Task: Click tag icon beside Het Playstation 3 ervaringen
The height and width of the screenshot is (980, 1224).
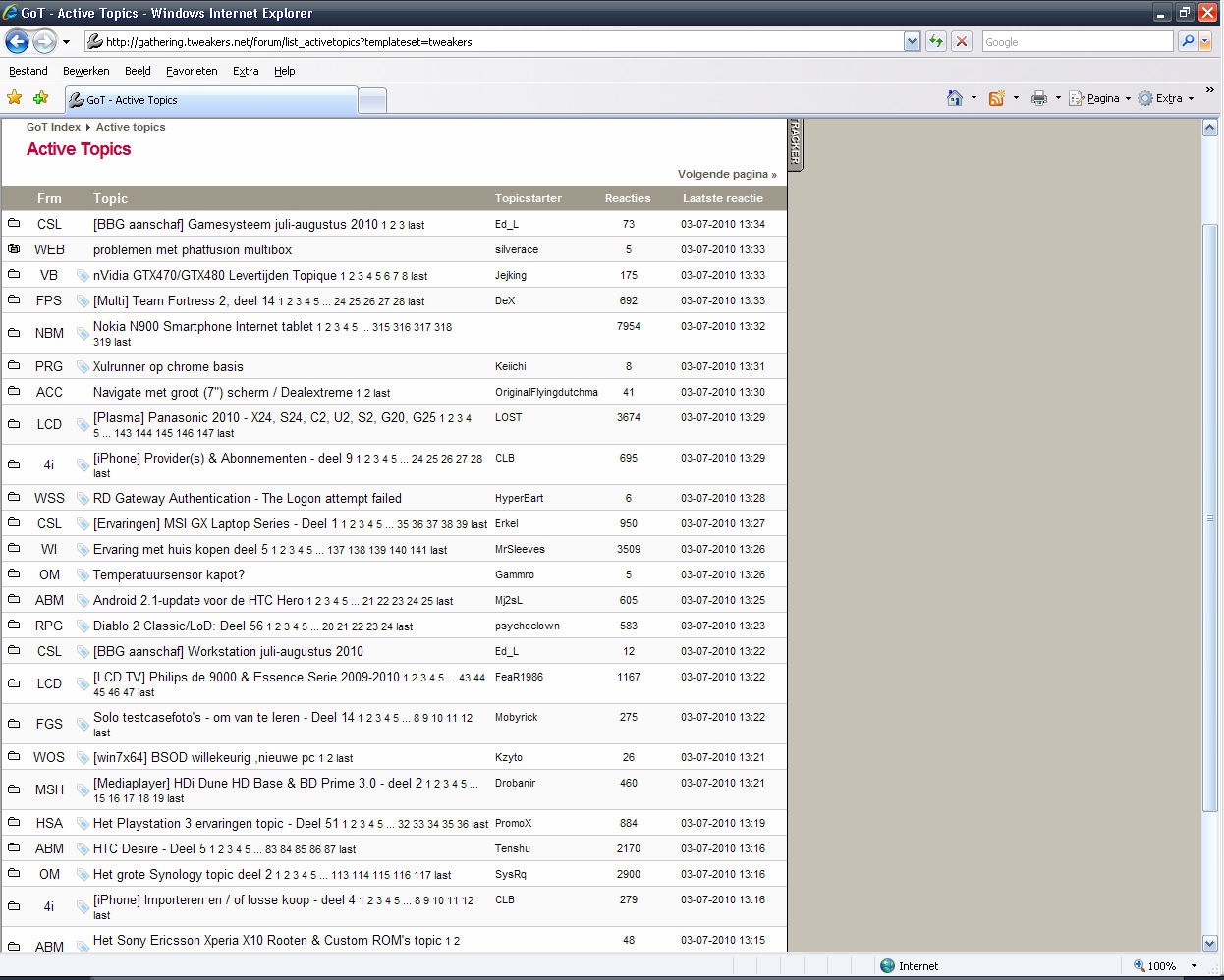Action: click(83, 823)
